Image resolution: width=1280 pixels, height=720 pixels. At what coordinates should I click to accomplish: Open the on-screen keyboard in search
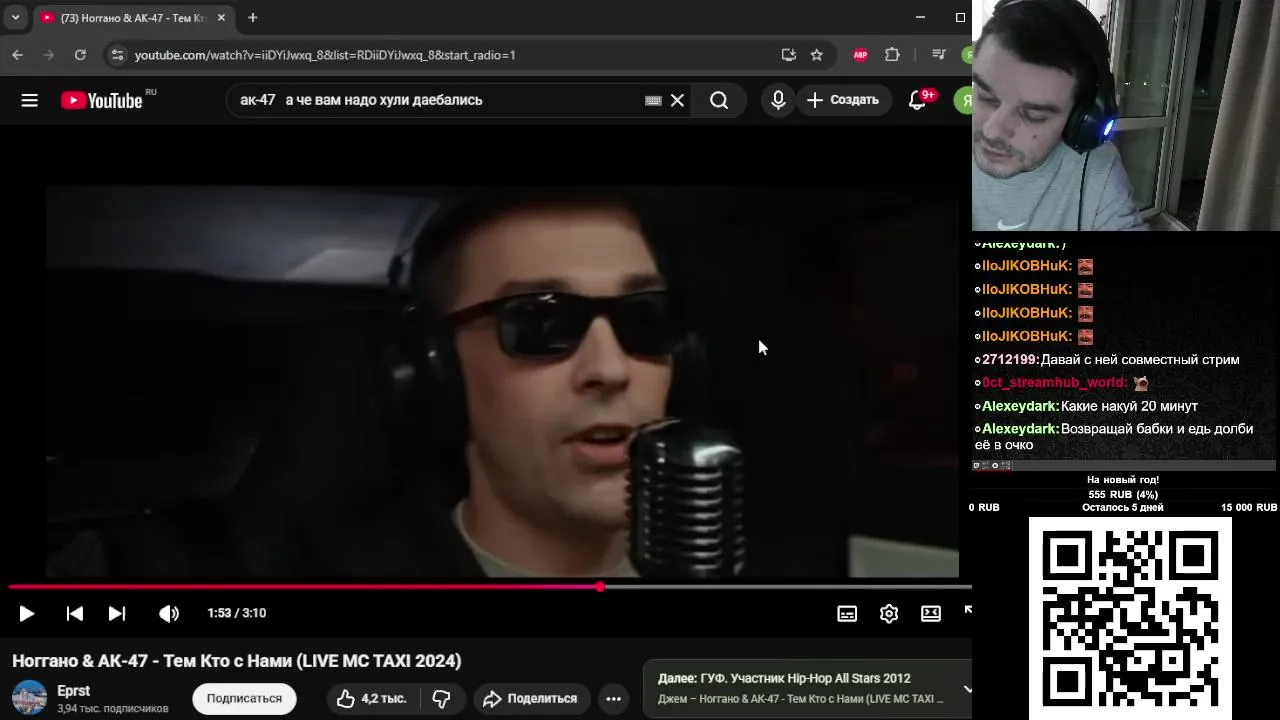(x=653, y=100)
